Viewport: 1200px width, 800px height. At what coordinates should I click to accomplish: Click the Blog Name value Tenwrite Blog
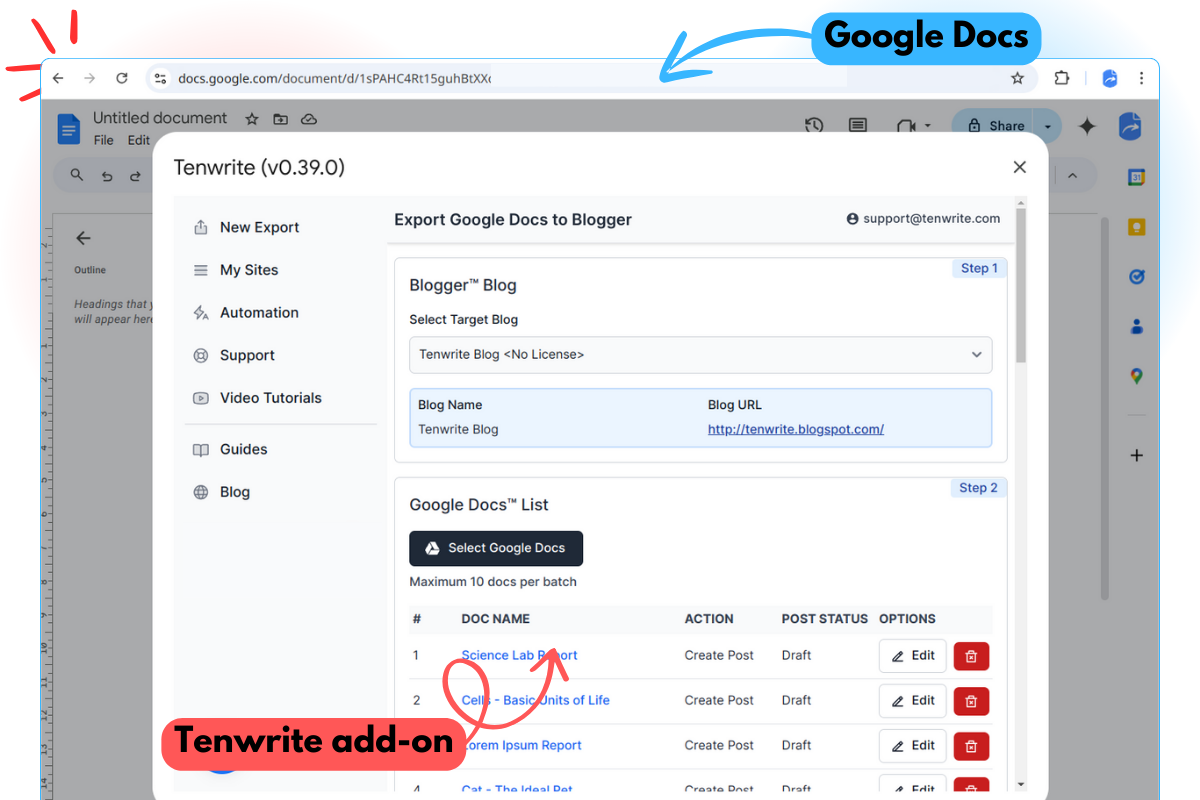[458, 429]
